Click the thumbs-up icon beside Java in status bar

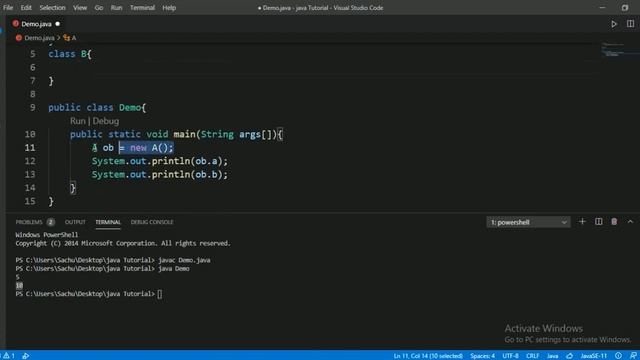pyautogui.click(x=570, y=356)
